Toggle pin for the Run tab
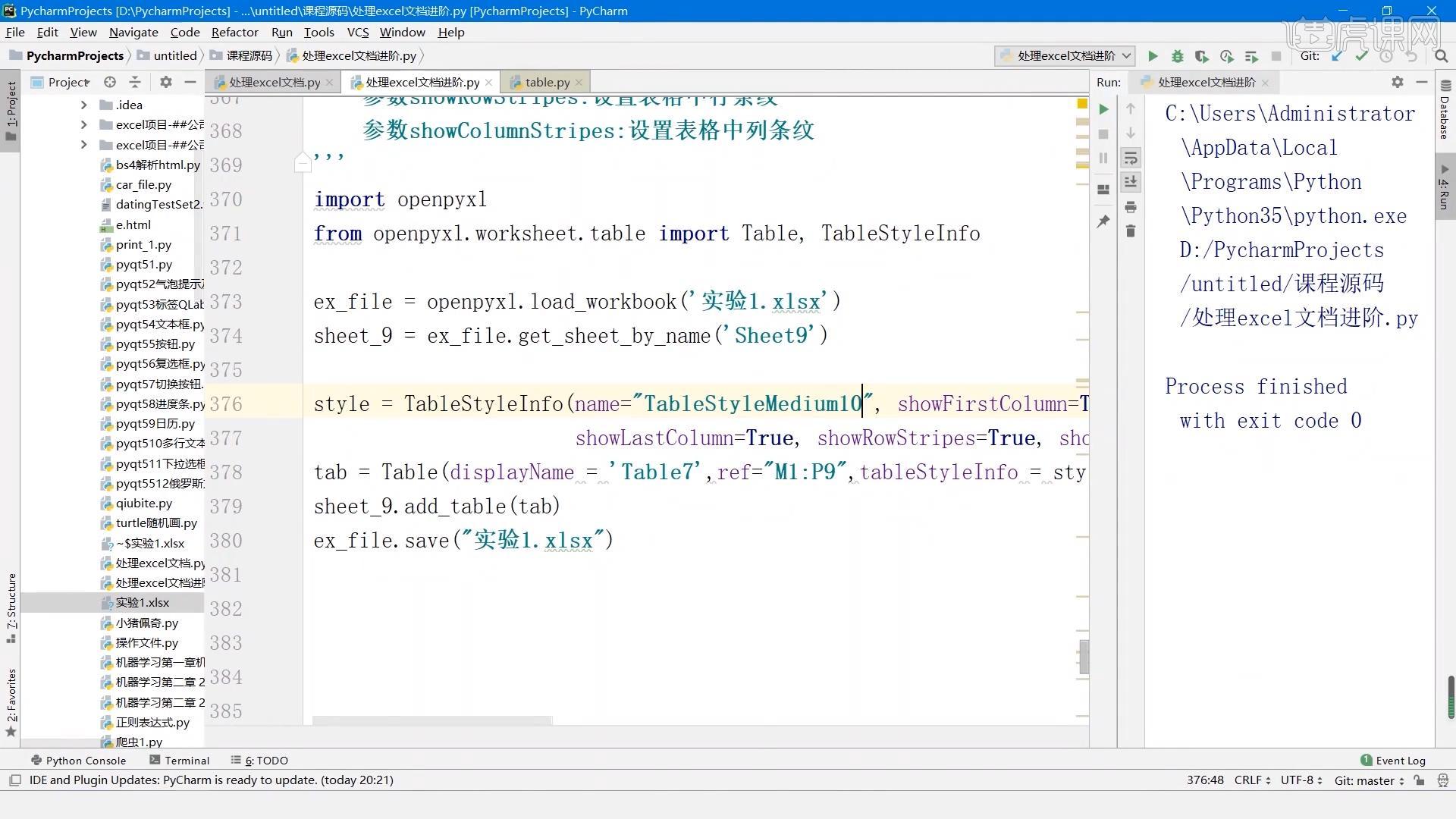 [x=1104, y=221]
